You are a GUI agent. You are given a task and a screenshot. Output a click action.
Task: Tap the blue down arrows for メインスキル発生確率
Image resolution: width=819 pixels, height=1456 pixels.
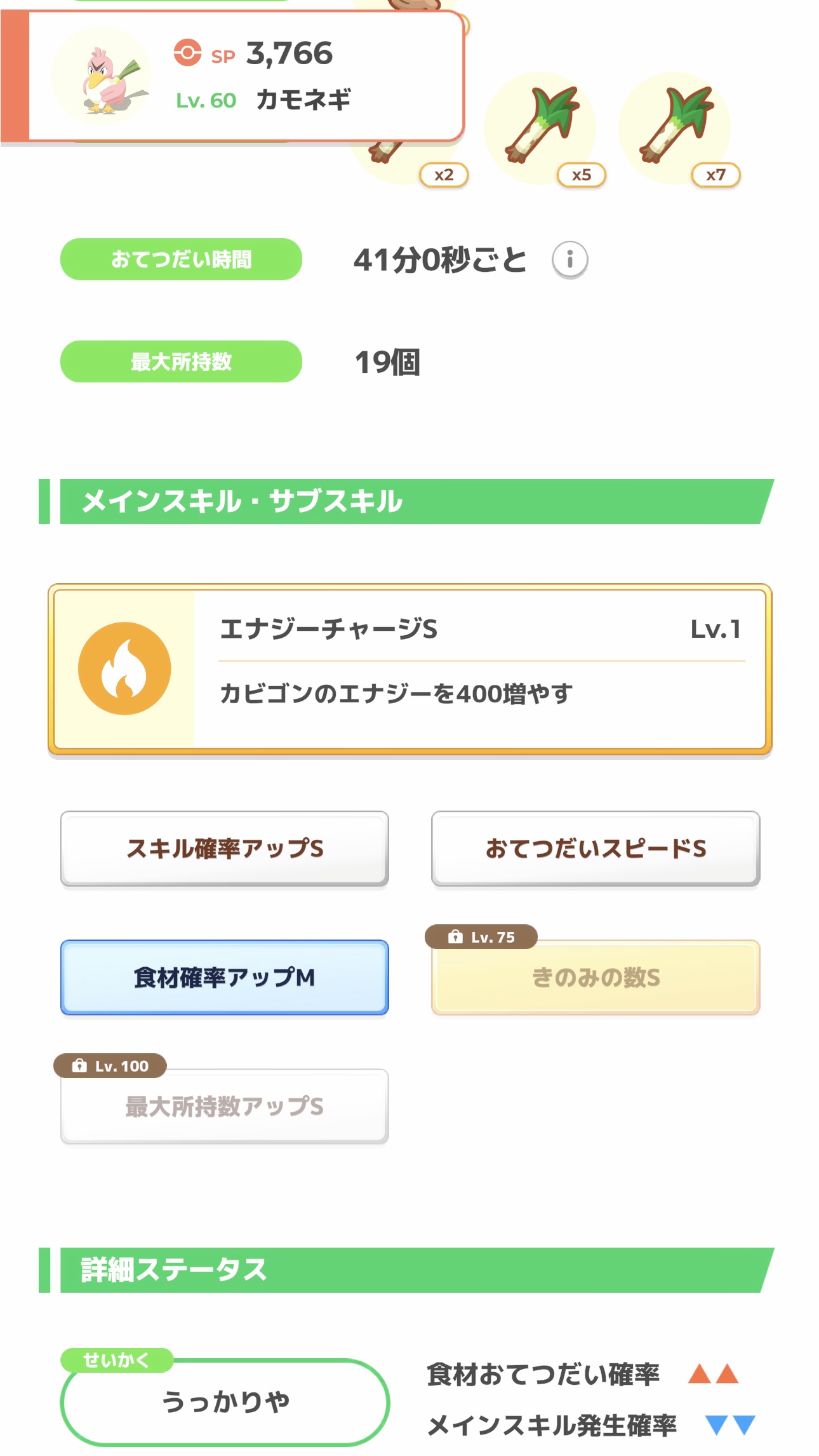tap(729, 1426)
